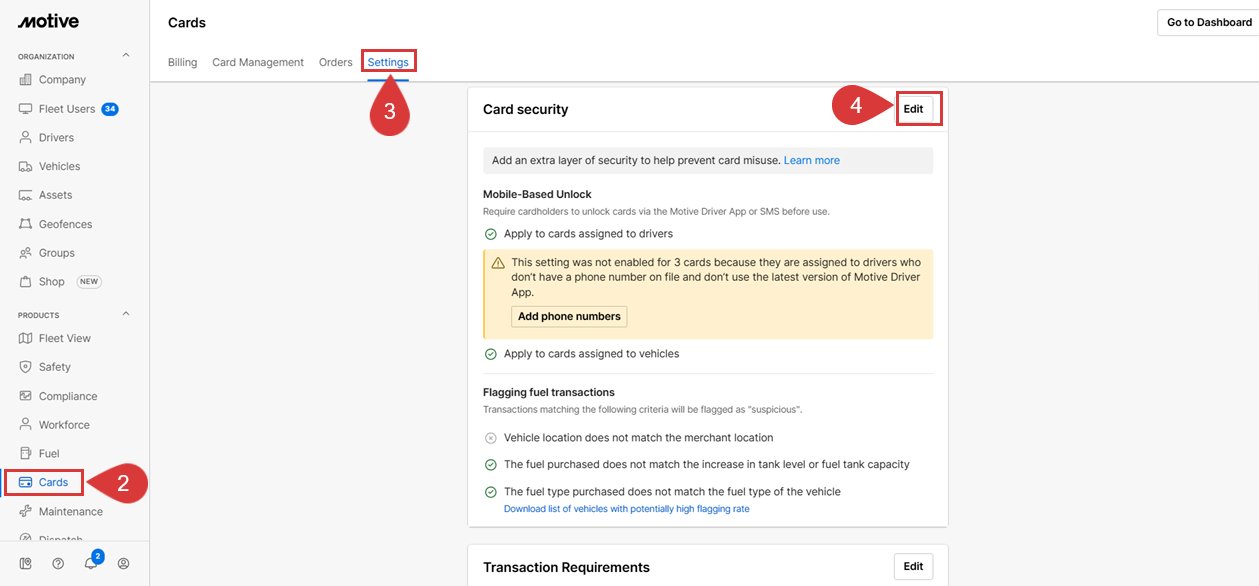
Task: Click the check icon for cards assigned to drivers
Action: click(491, 234)
